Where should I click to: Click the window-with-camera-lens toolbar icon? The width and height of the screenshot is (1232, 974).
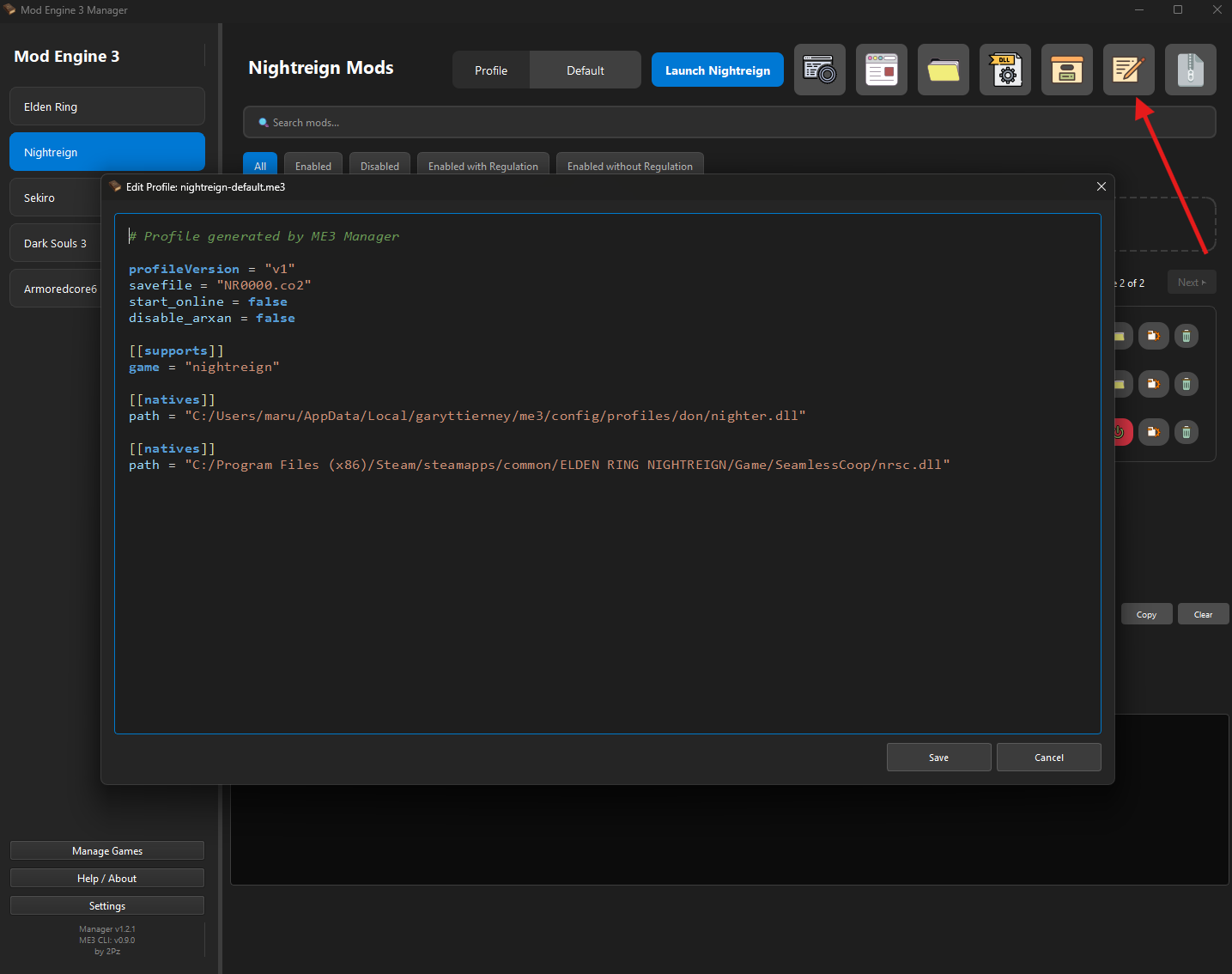[819, 70]
